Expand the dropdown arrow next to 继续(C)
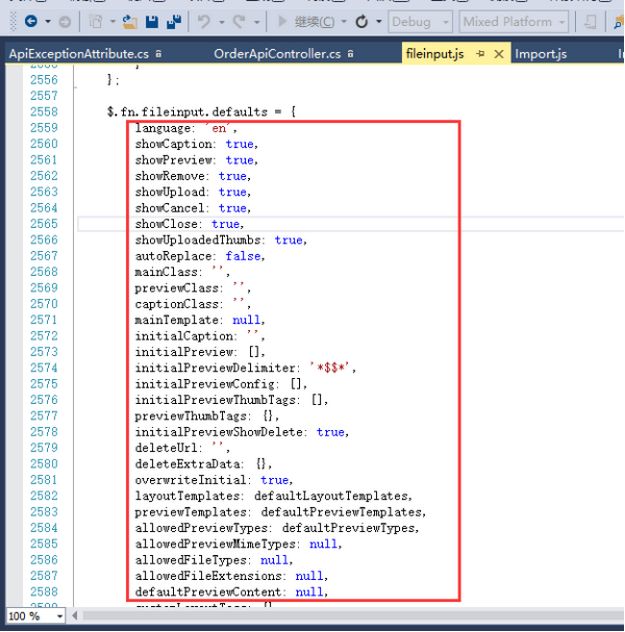625x632 pixels. [x=344, y=22]
